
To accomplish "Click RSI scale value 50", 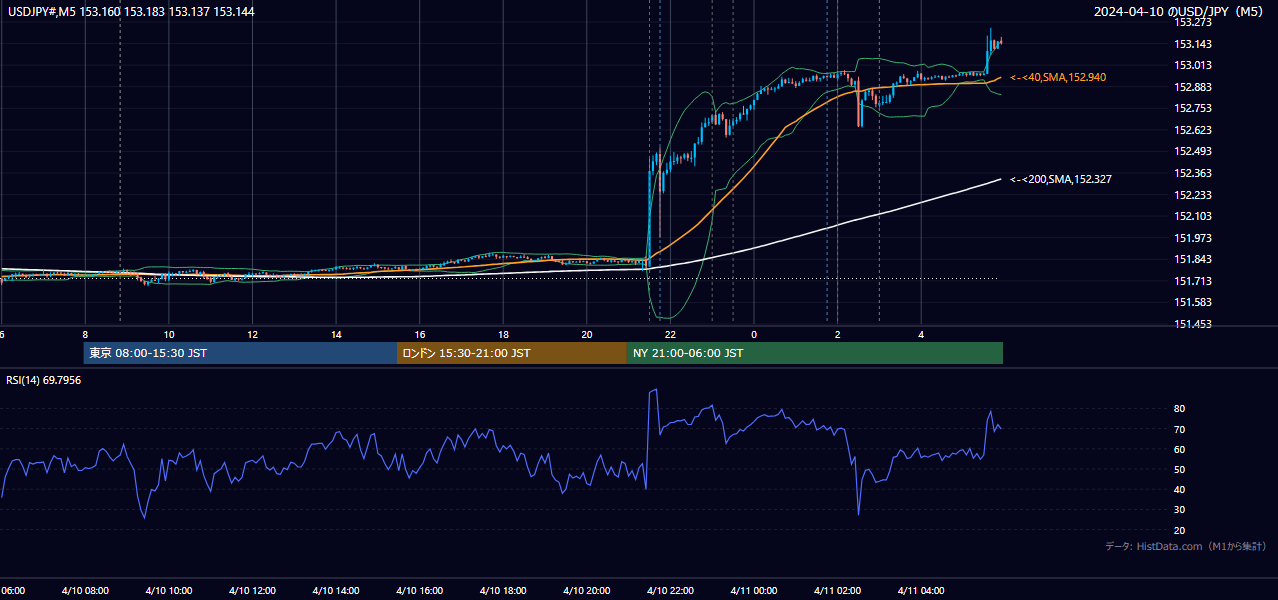I will (1179, 469).
